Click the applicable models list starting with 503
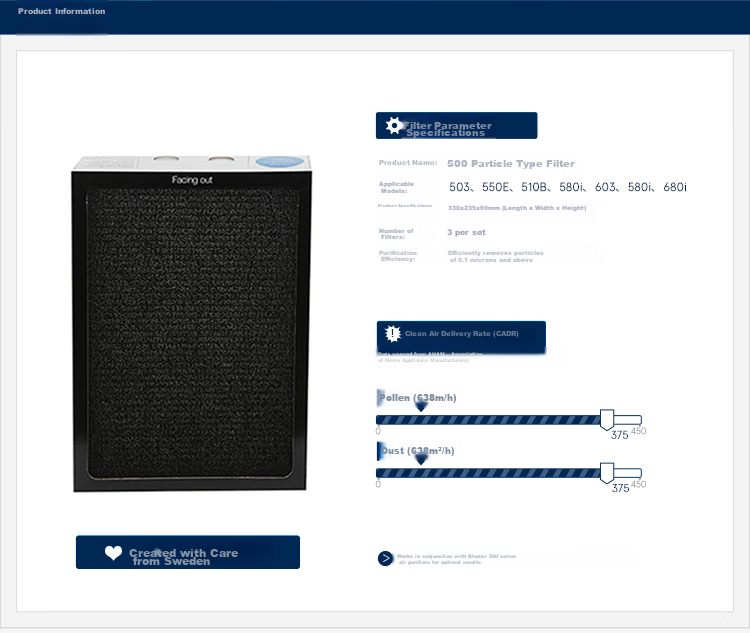The height and width of the screenshot is (633, 750). click(567, 187)
